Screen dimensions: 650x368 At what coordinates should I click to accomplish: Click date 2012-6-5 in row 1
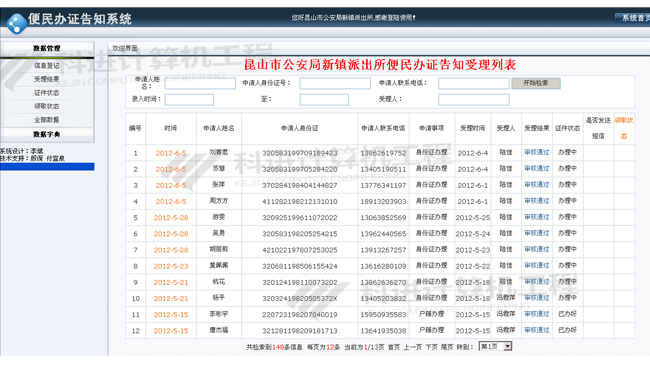tap(171, 153)
